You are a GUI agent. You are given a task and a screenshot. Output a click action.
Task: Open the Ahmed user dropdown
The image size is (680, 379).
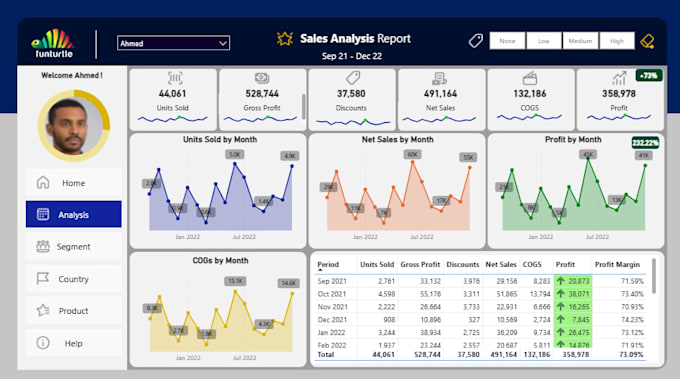pyautogui.click(x=173, y=43)
